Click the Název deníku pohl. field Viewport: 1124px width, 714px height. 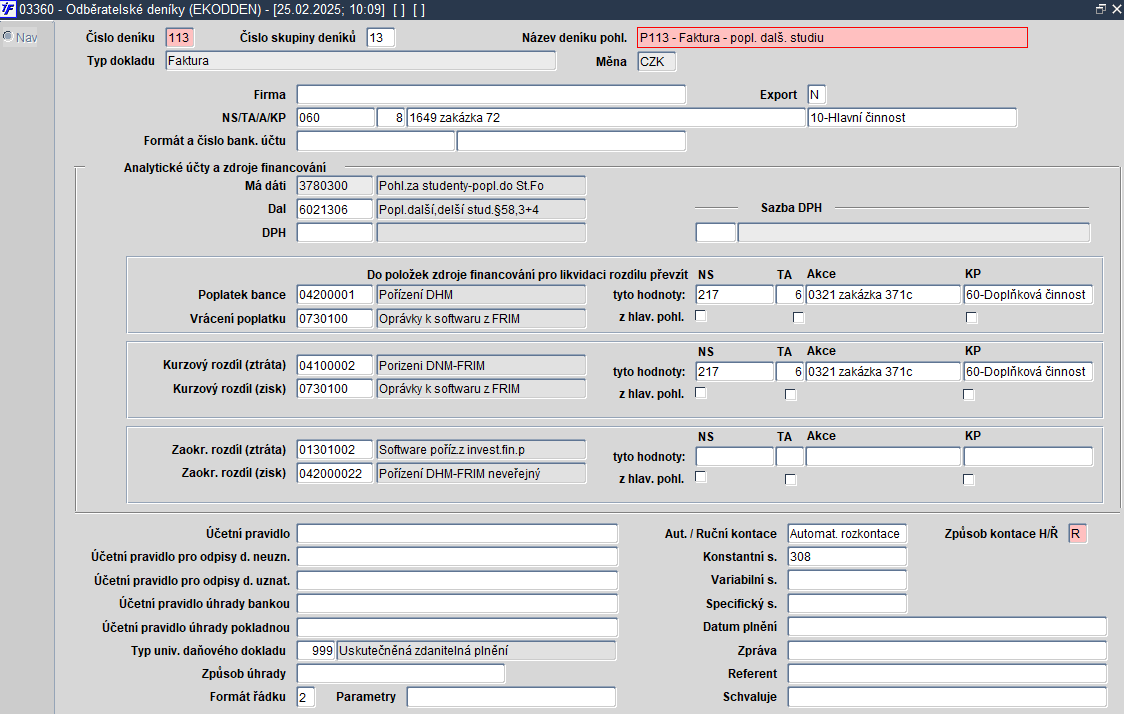coord(832,38)
